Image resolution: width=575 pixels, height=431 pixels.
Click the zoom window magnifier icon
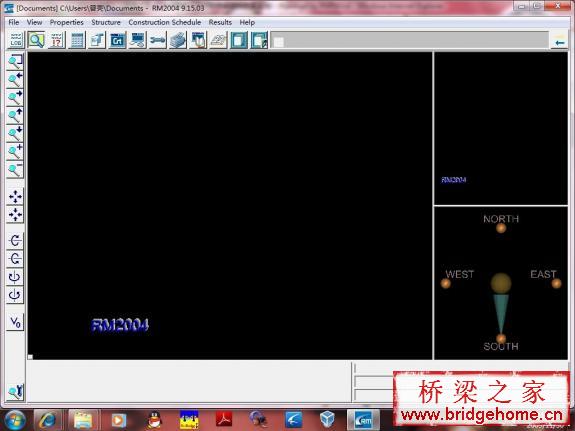(15, 62)
